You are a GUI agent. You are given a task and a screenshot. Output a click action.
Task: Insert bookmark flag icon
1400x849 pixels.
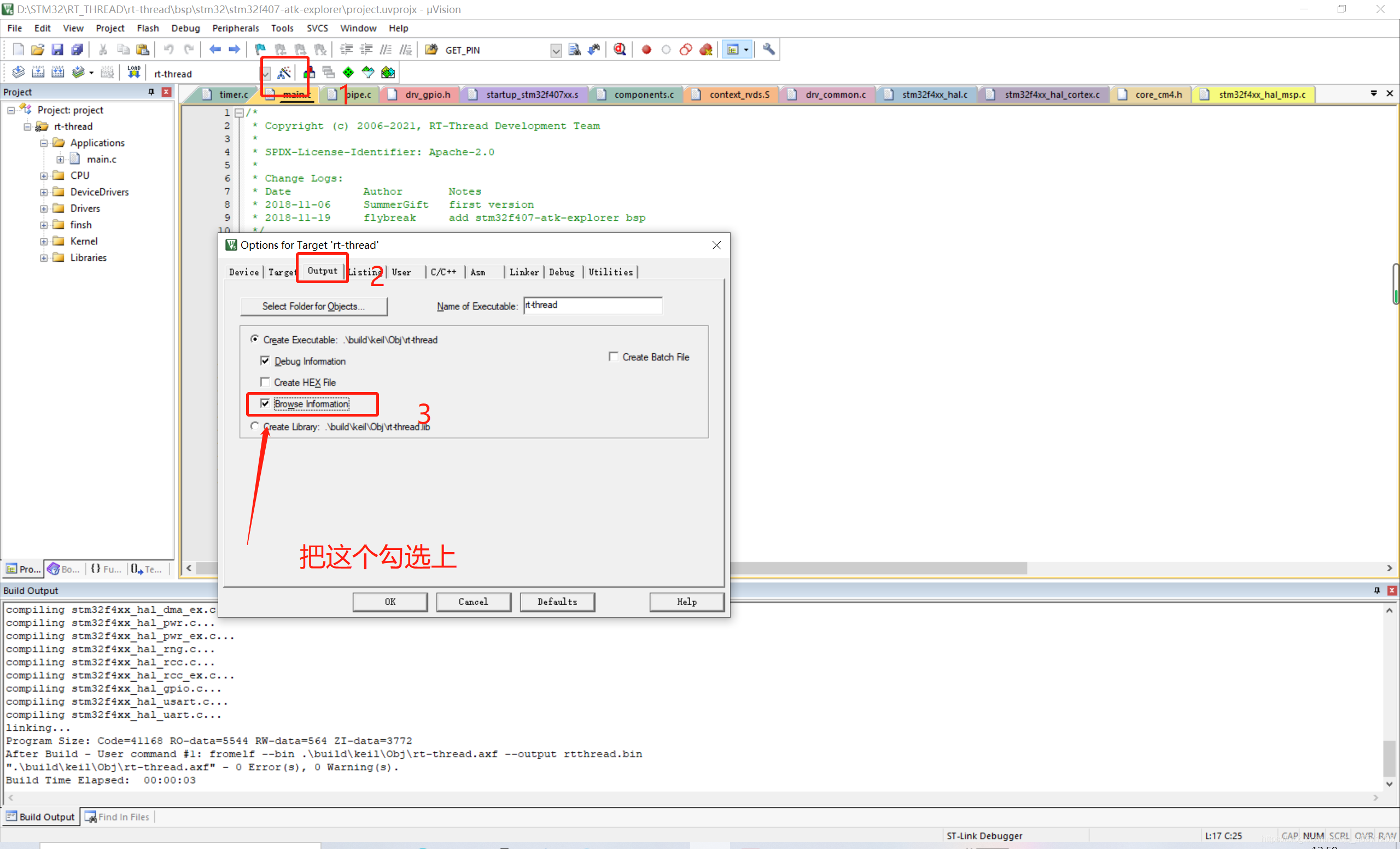point(260,49)
